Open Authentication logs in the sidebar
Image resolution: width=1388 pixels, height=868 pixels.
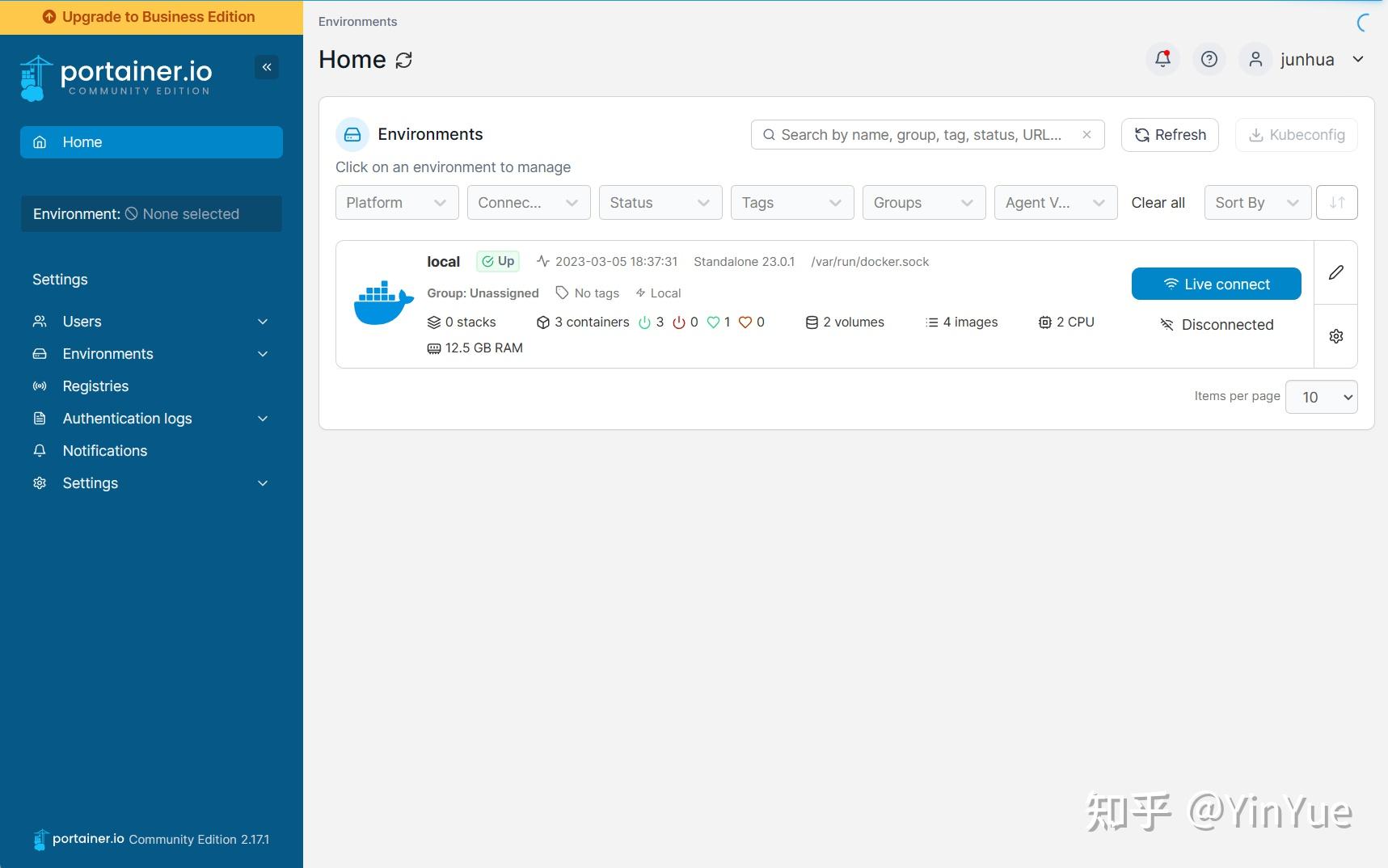point(127,418)
